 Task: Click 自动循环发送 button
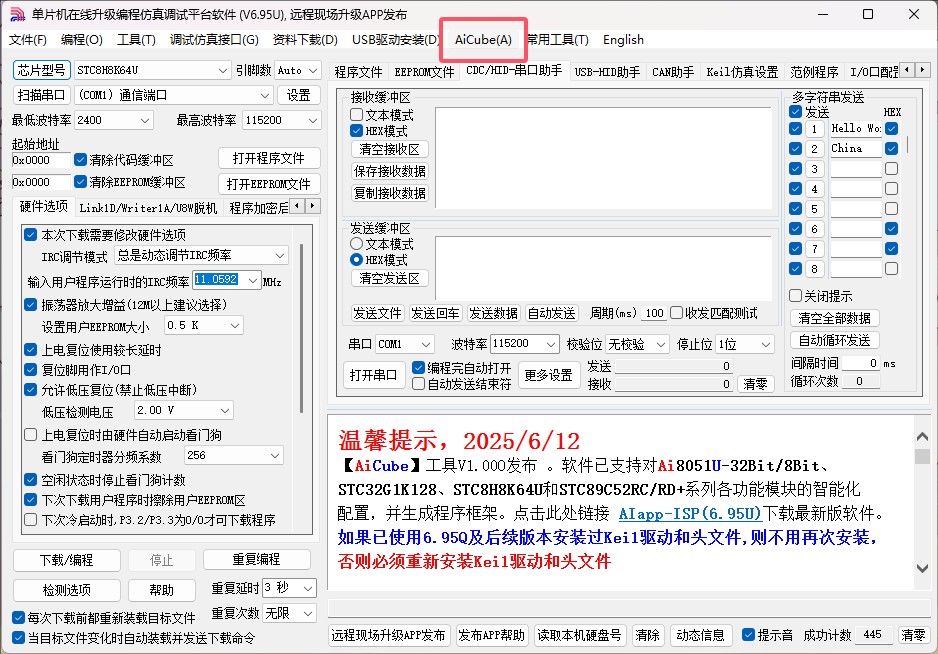834,340
